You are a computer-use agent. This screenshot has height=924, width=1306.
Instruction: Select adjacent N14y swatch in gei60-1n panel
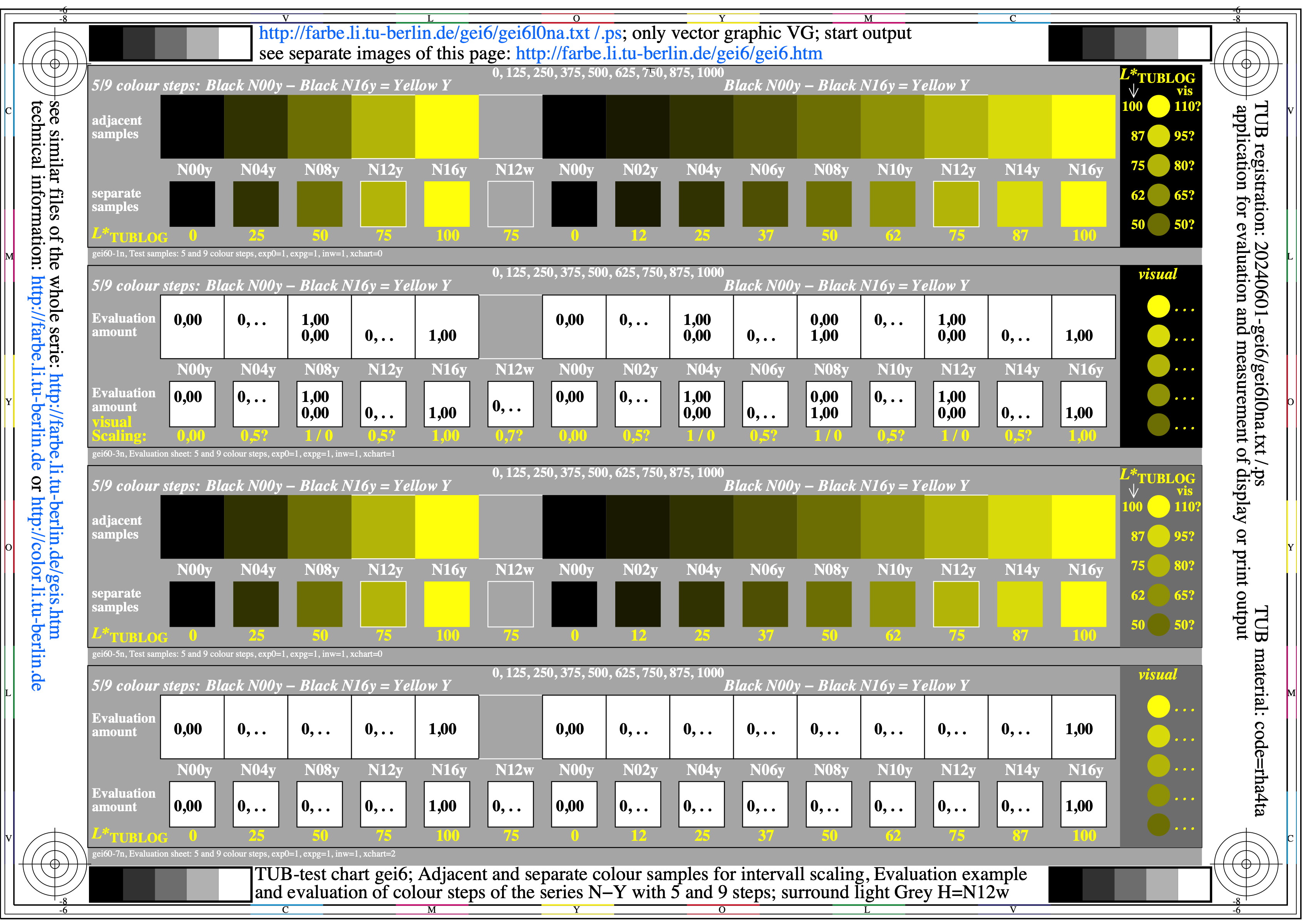[x=1020, y=127]
